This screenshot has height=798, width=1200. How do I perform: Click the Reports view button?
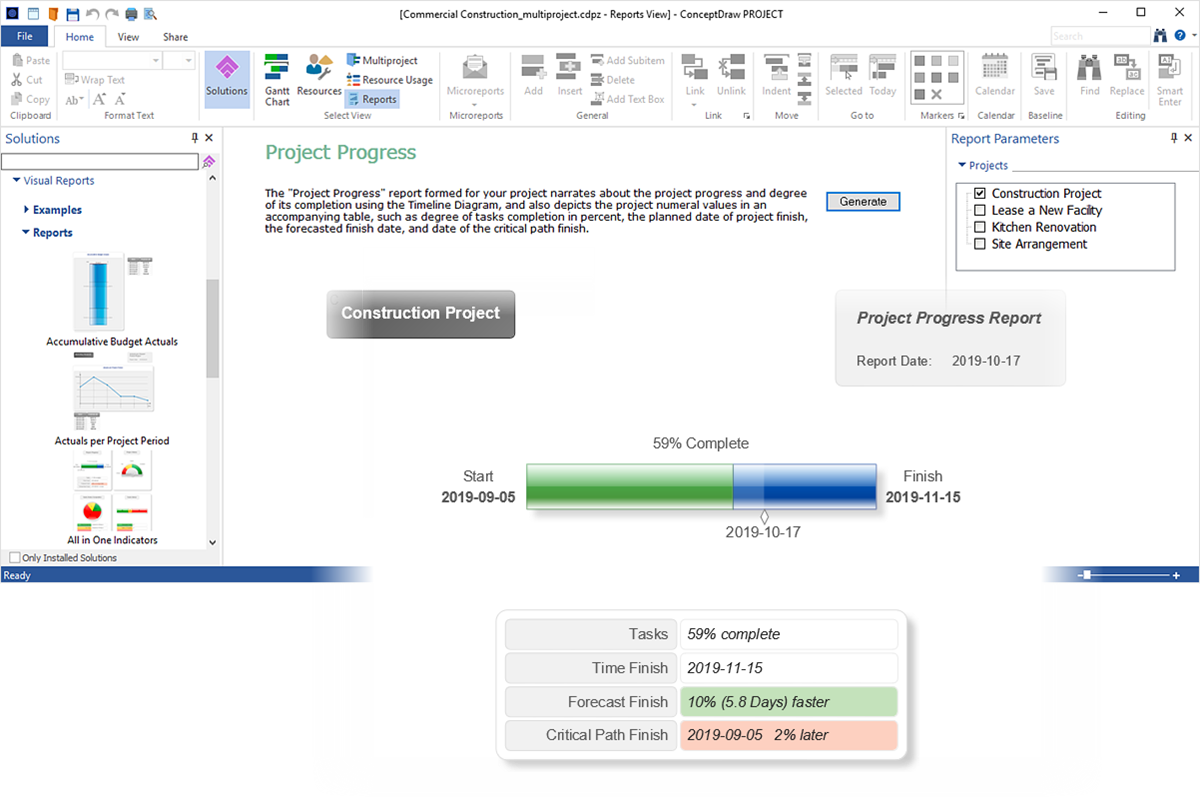click(372, 99)
